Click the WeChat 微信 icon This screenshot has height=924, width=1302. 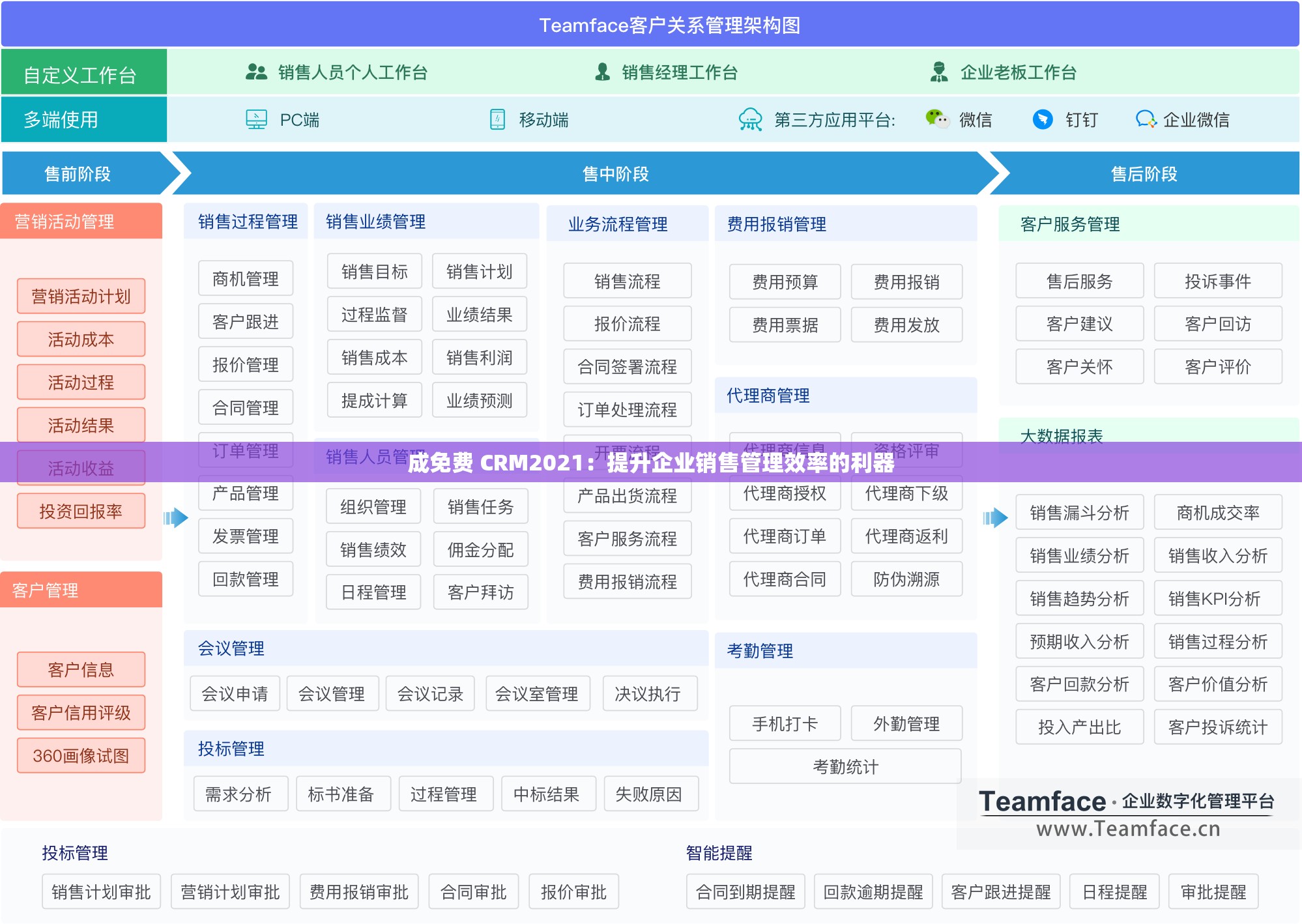937,119
